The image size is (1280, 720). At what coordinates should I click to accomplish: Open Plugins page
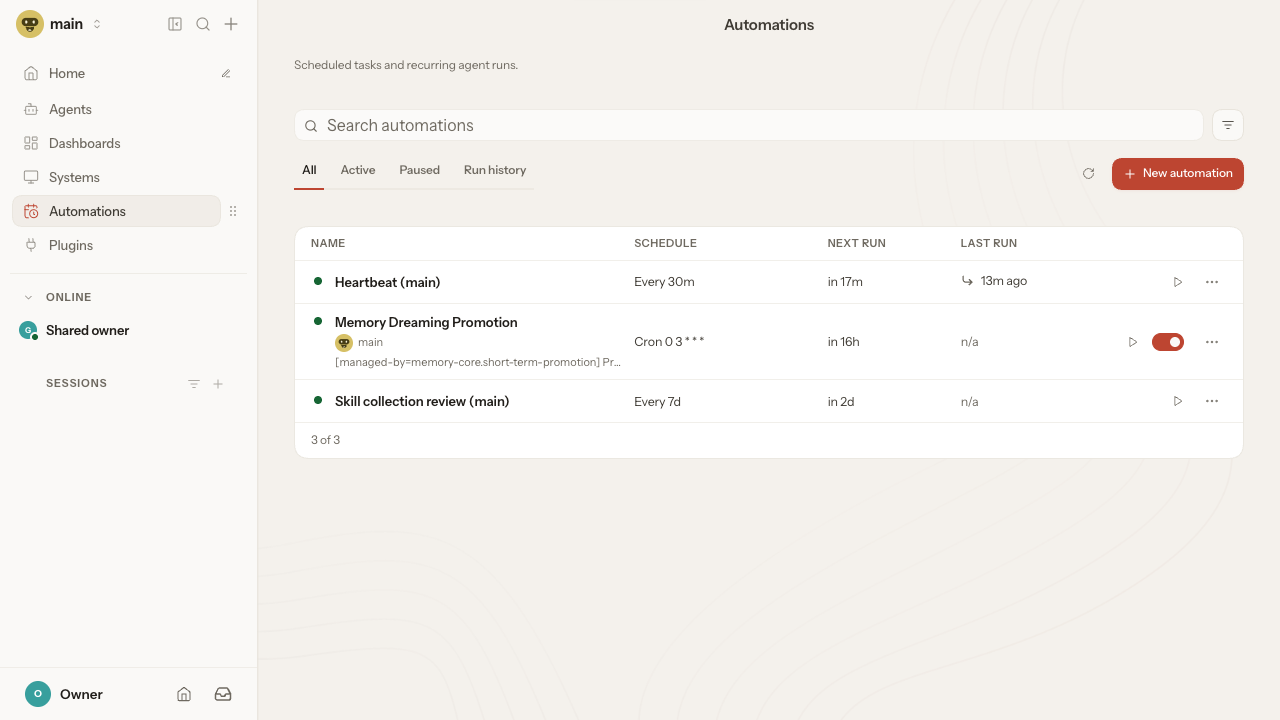(x=116, y=245)
